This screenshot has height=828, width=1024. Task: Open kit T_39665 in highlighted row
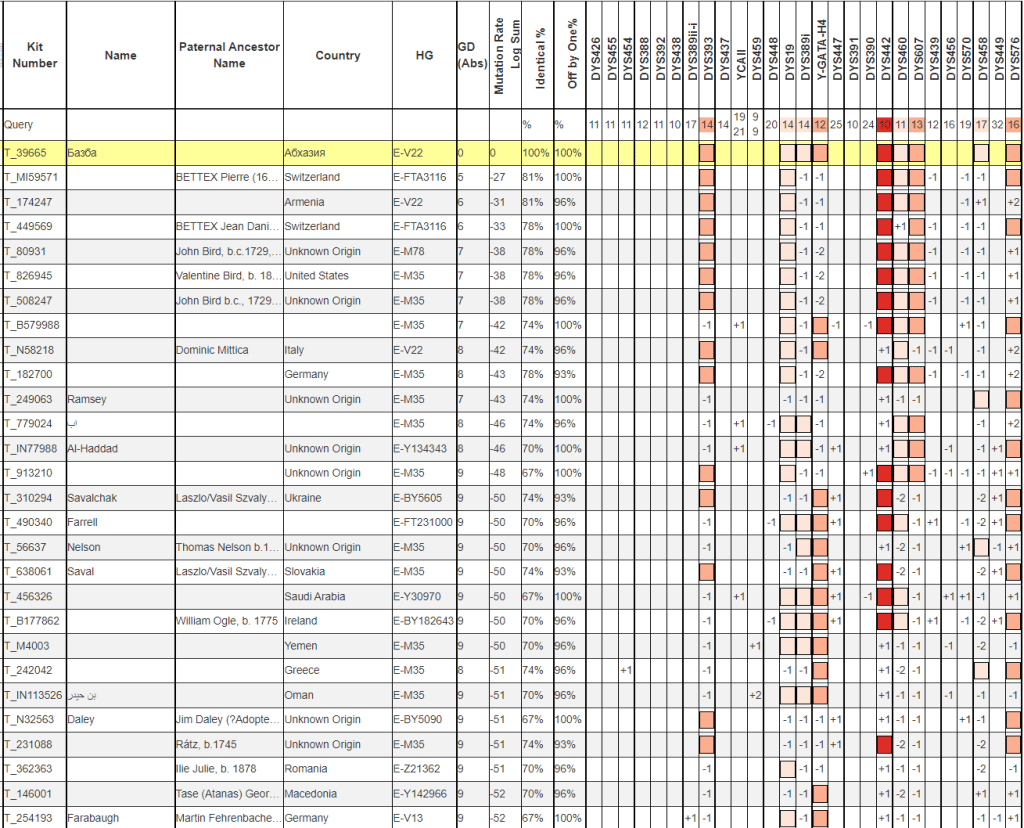[28, 153]
